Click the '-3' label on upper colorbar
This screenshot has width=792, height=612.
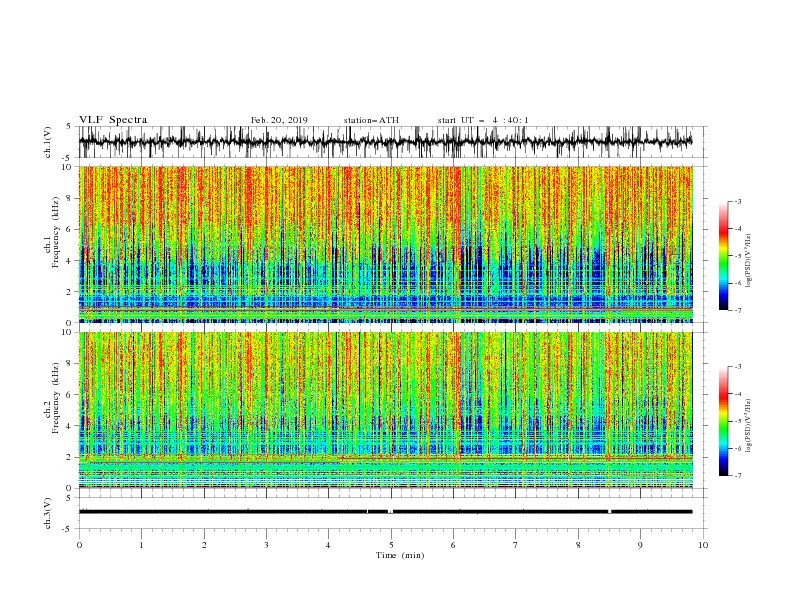tap(737, 201)
